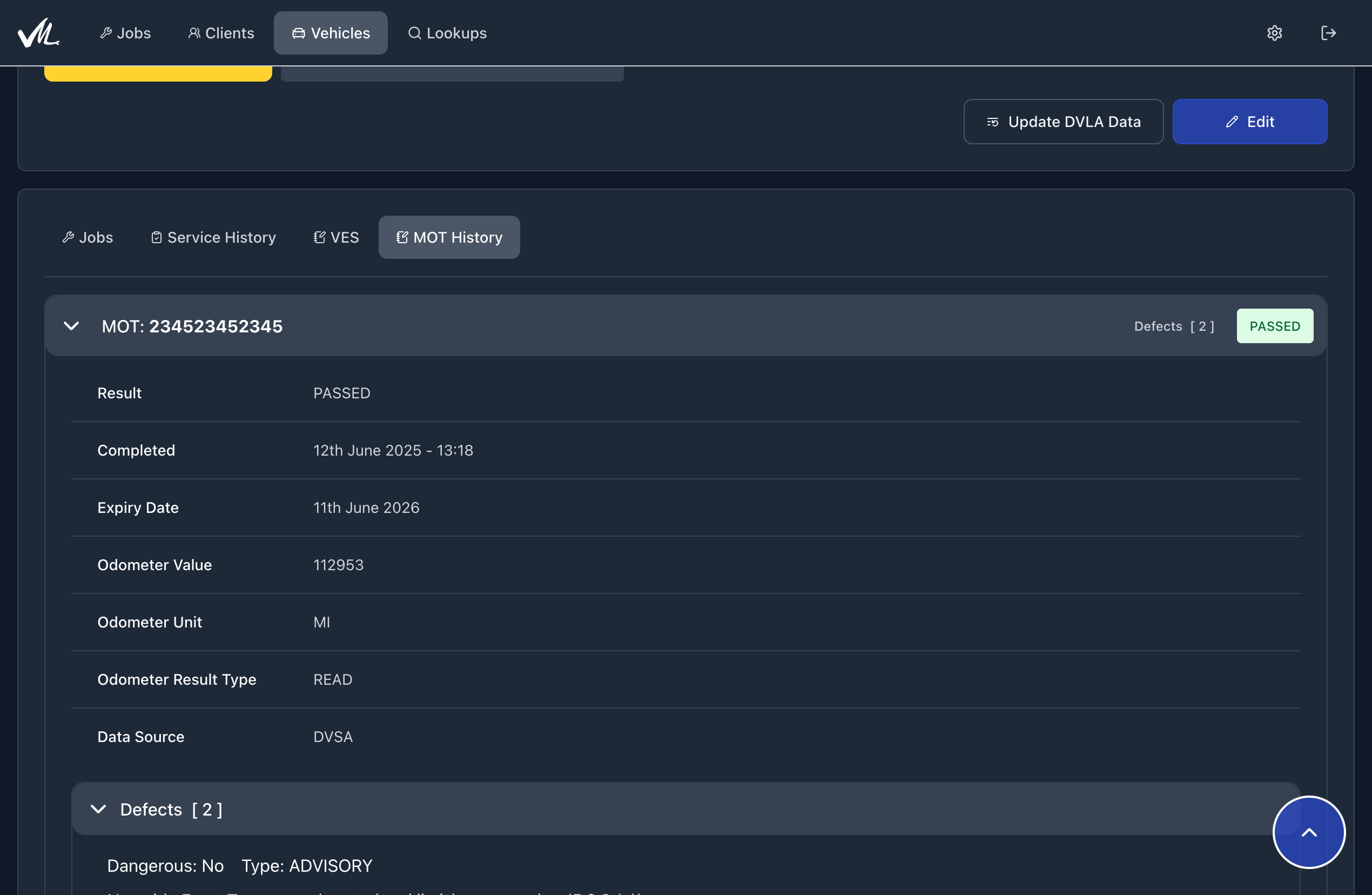Click the Dangerous: No defect text
Screen dimensions: 1372x895
click(x=165, y=866)
